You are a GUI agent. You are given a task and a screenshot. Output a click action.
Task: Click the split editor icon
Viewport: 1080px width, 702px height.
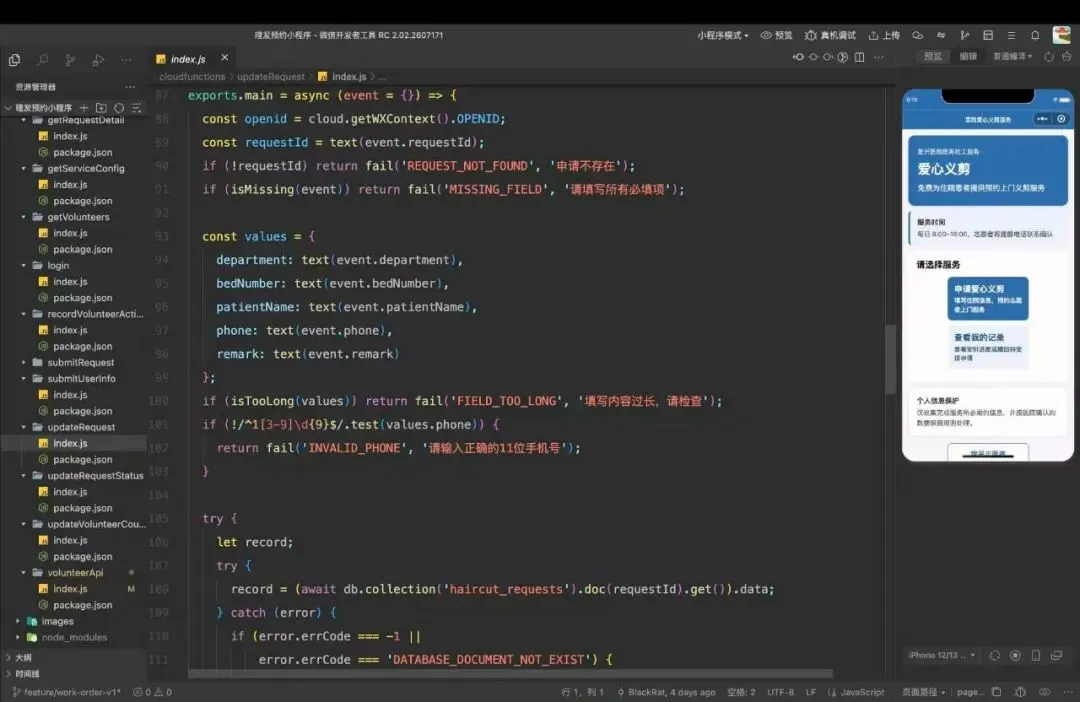(860, 57)
